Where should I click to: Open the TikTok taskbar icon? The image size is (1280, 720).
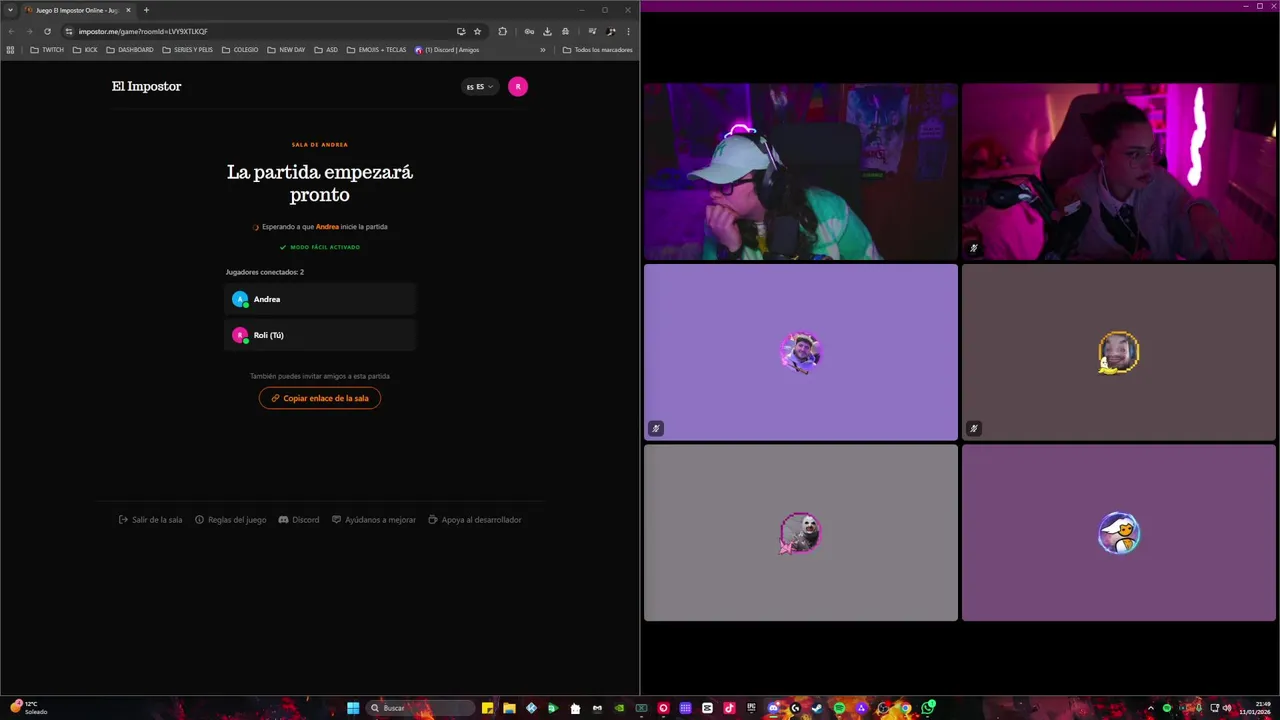729,708
